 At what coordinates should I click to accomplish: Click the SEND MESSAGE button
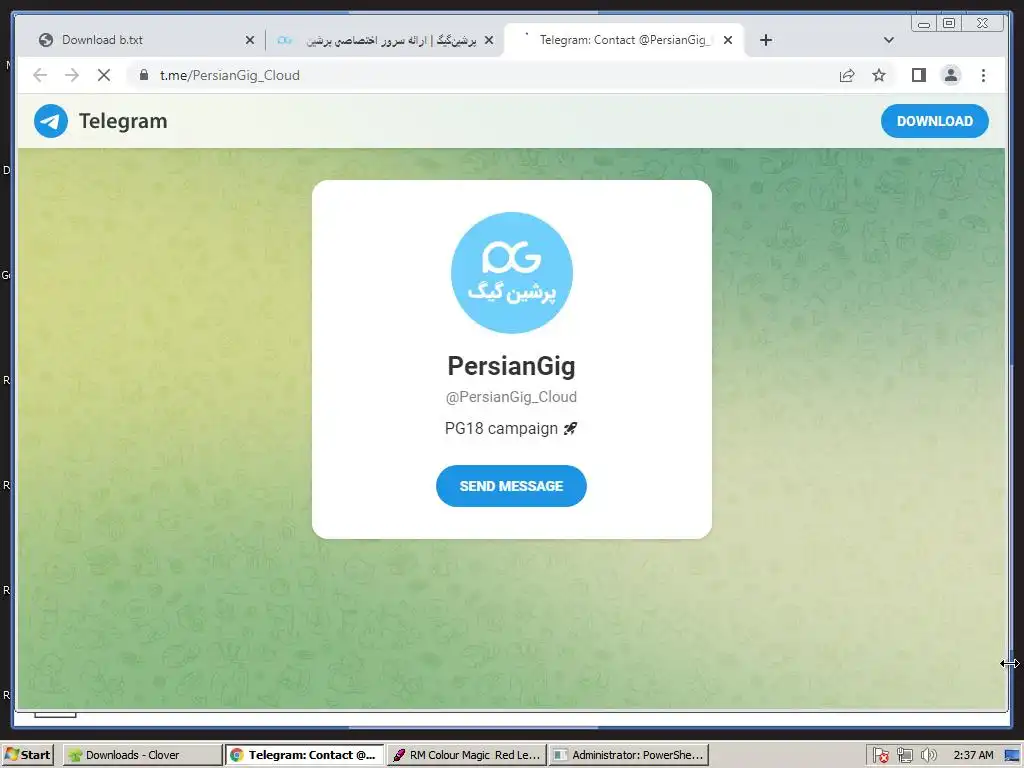click(x=511, y=486)
